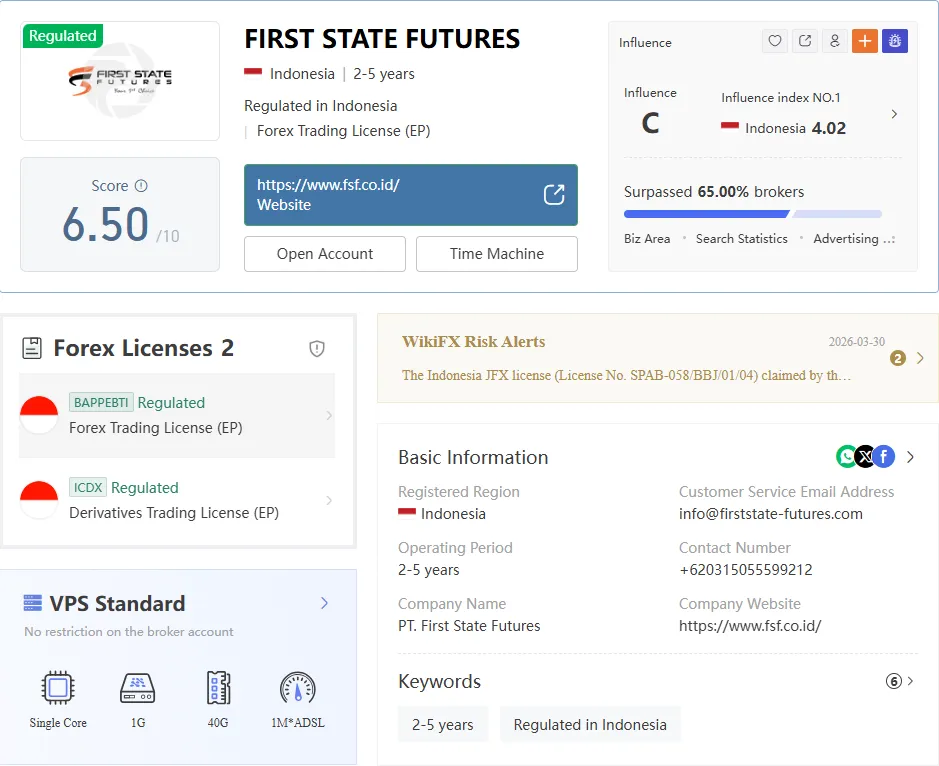Image resolution: width=939 pixels, height=766 pixels.
Task: Click the 2-5 years keyword tag
Action: pos(443,725)
